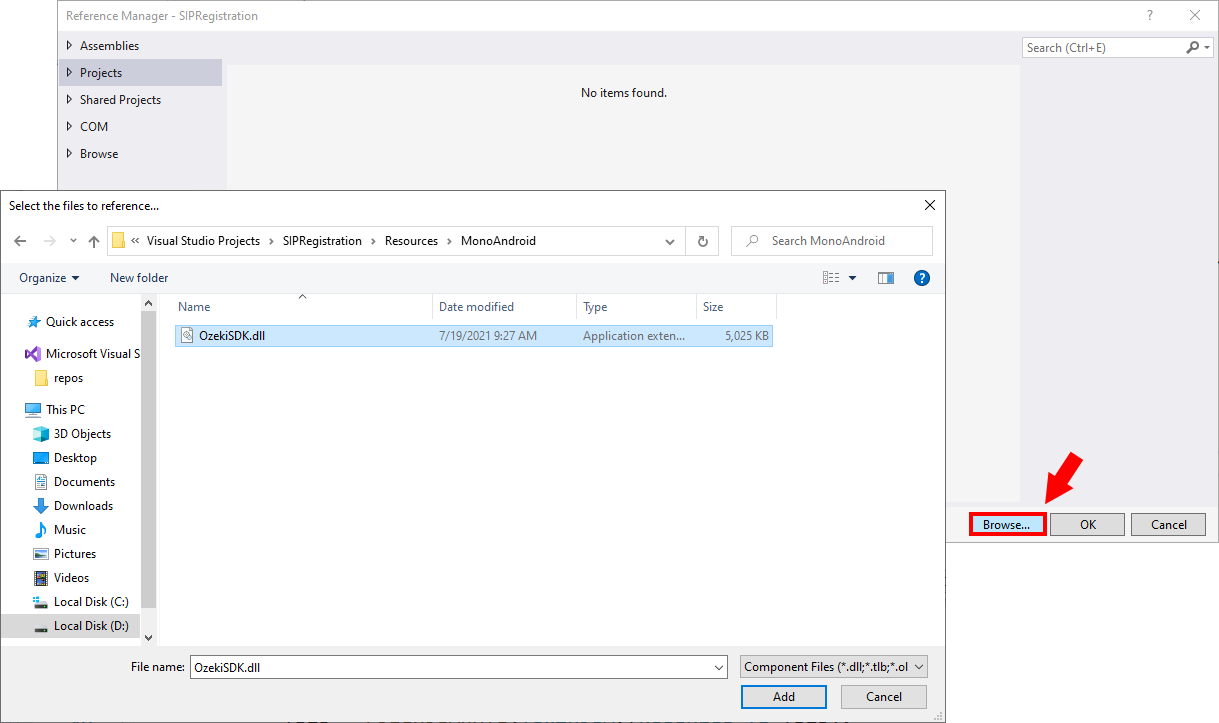1219x723 pixels.
Task: Expand the COM section
Action: [96, 126]
